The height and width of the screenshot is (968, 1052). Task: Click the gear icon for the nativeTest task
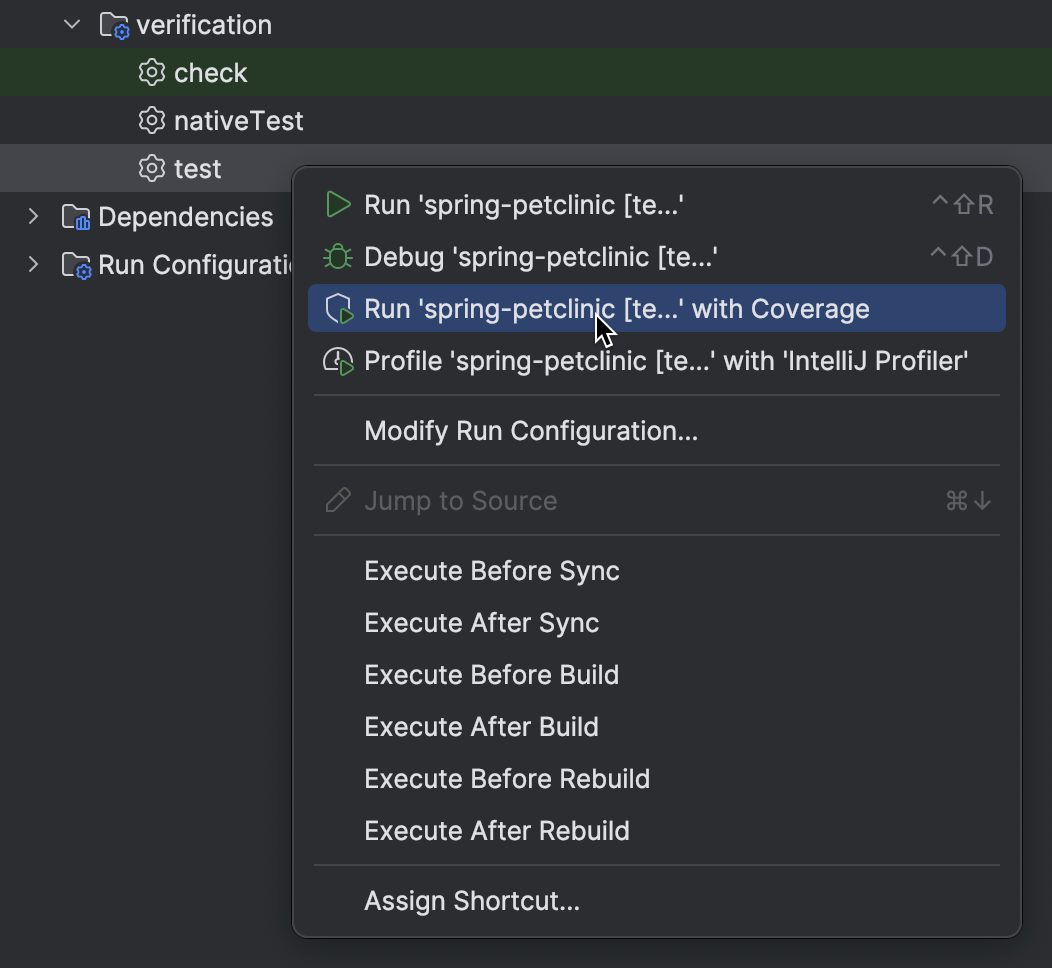(150, 120)
